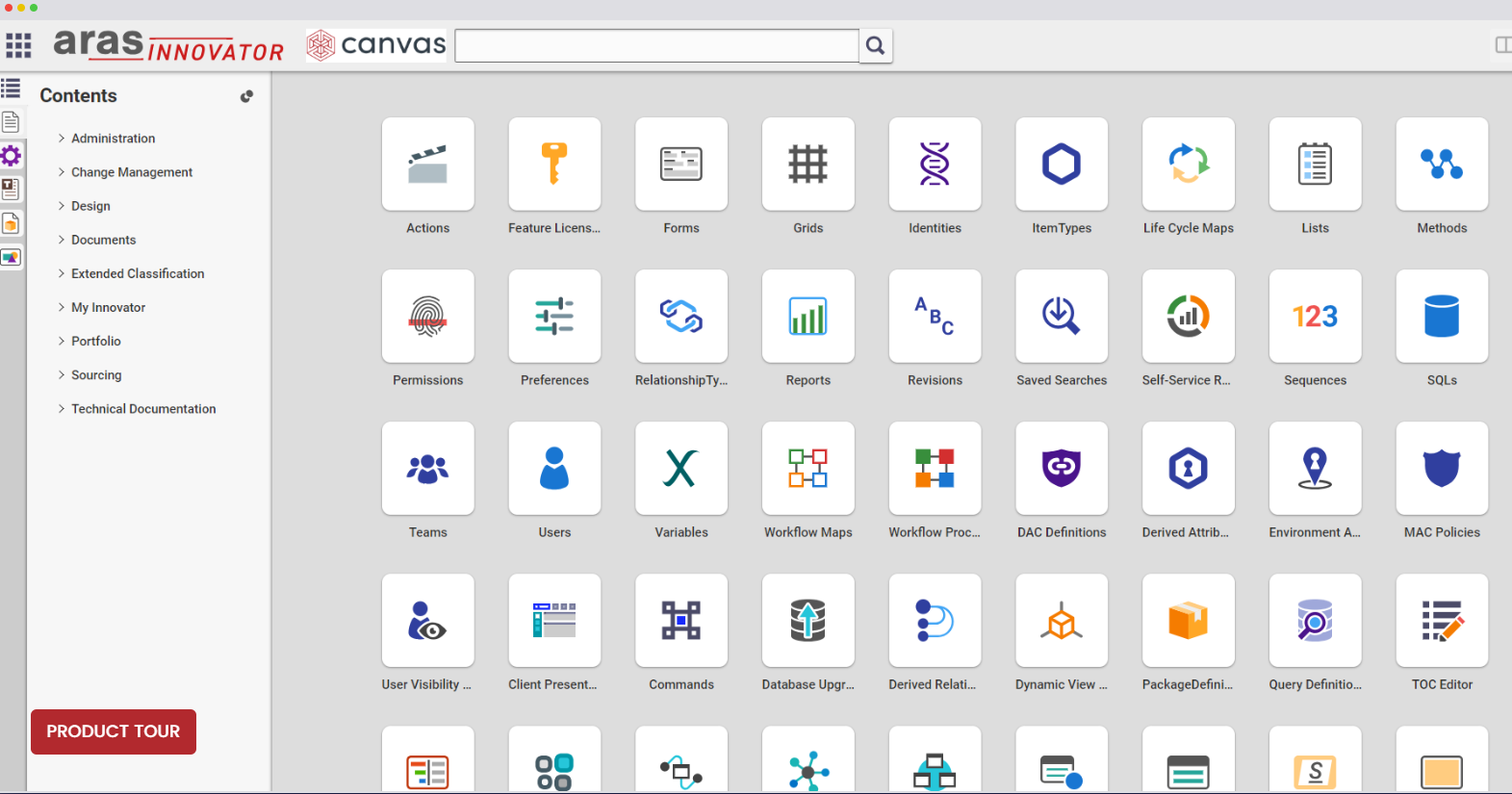
Task: Expand the Administration tree node
Action: tap(62, 139)
